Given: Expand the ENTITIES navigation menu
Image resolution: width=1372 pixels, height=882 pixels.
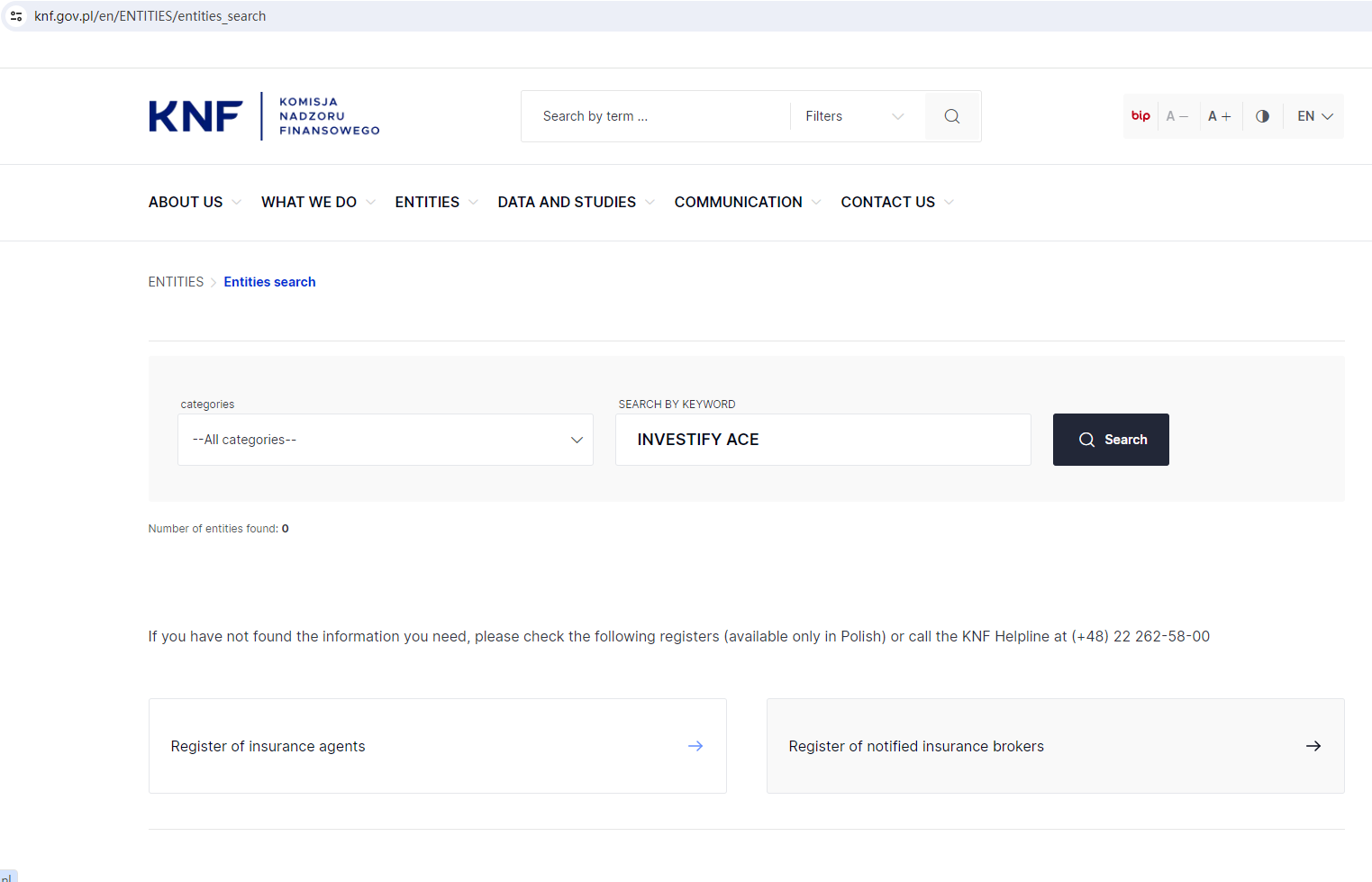Looking at the screenshot, I should click(x=435, y=203).
